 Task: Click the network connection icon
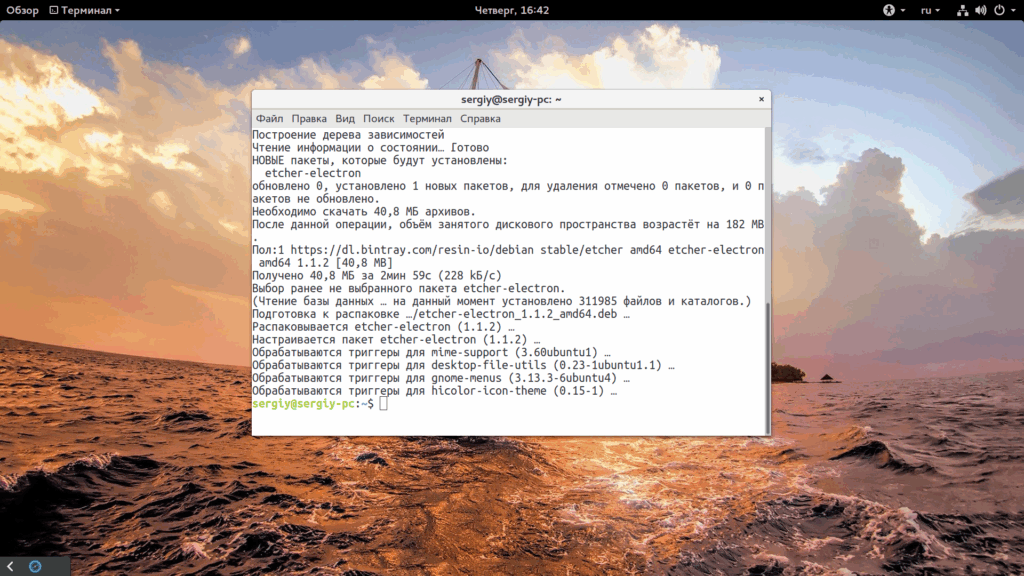click(x=962, y=10)
